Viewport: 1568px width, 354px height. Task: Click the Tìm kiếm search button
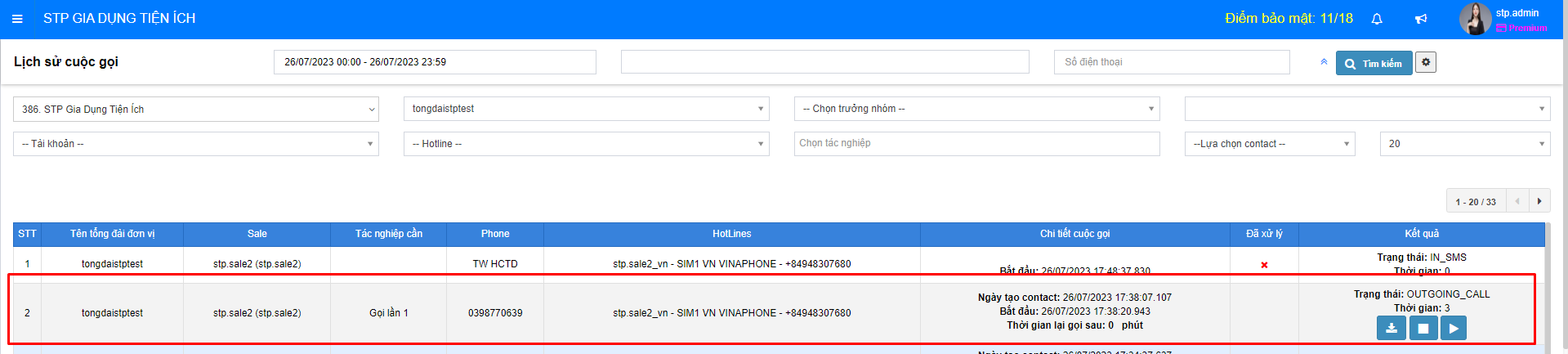pyautogui.click(x=1374, y=63)
